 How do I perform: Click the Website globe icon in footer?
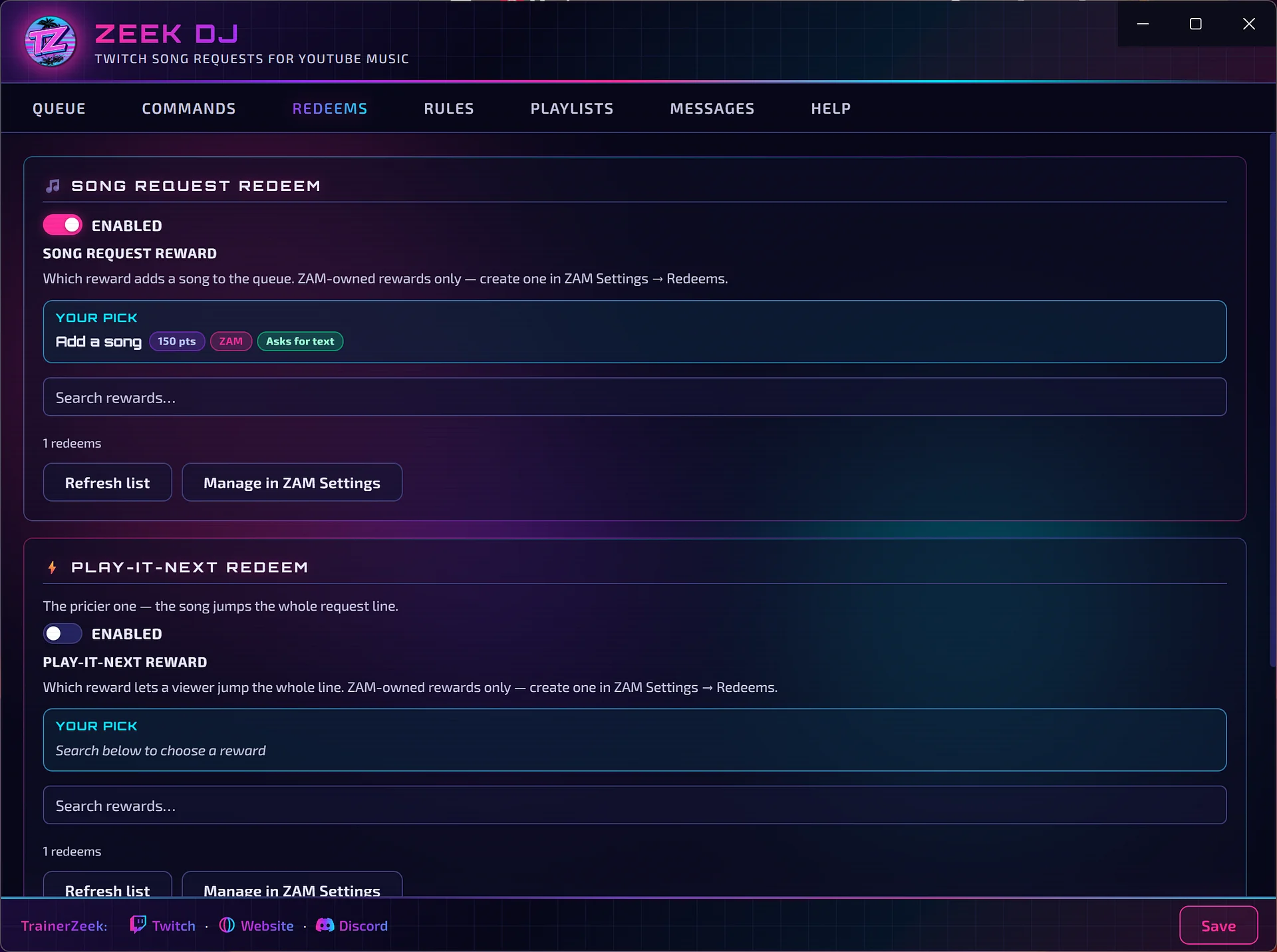(227, 925)
